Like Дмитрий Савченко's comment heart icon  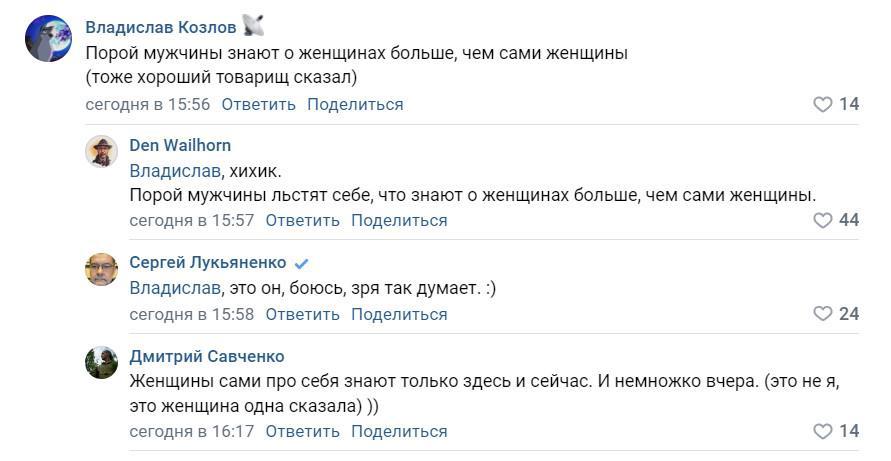tap(822, 432)
